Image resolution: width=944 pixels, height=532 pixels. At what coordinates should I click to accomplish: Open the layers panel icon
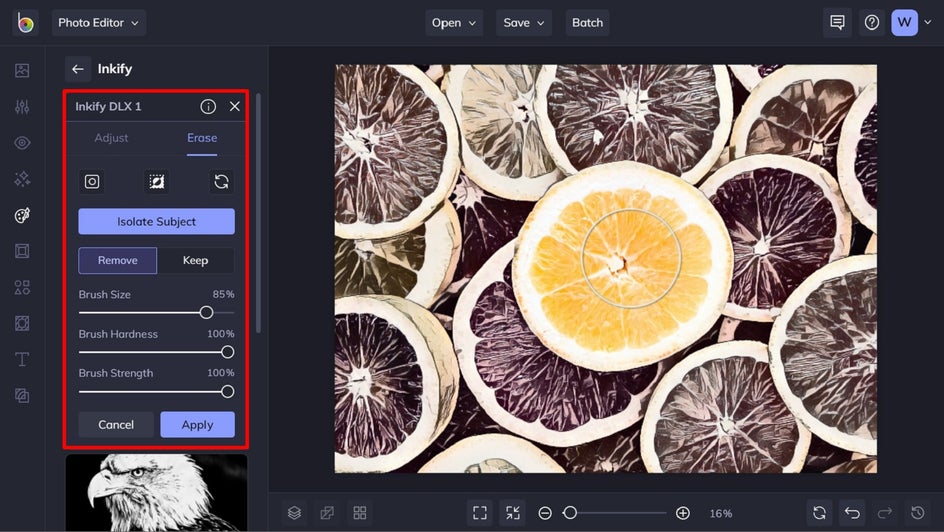pyautogui.click(x=294, y=513)
